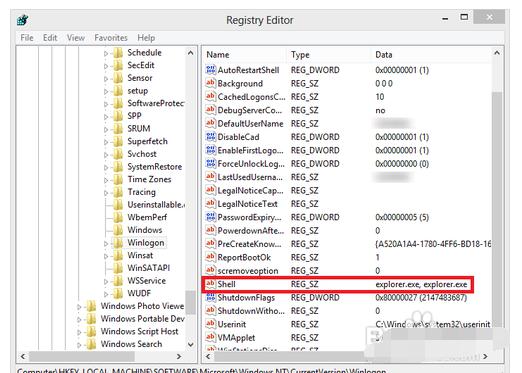Click the Userinit string value icon

(211, 324)
